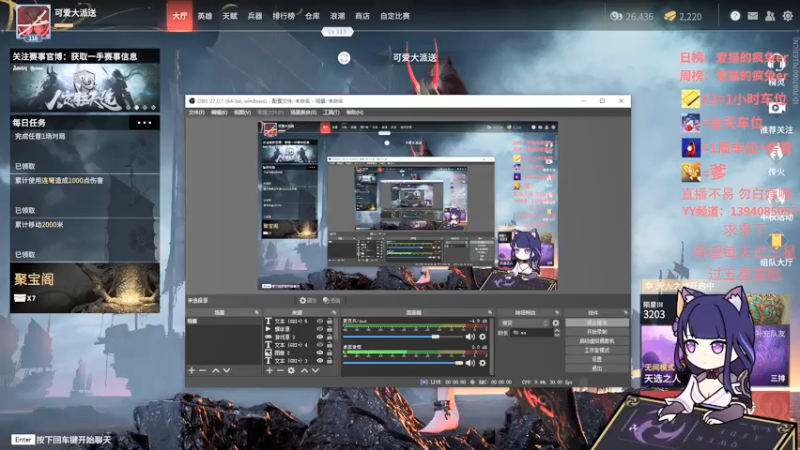Pop out the sources dock panel

334,312
